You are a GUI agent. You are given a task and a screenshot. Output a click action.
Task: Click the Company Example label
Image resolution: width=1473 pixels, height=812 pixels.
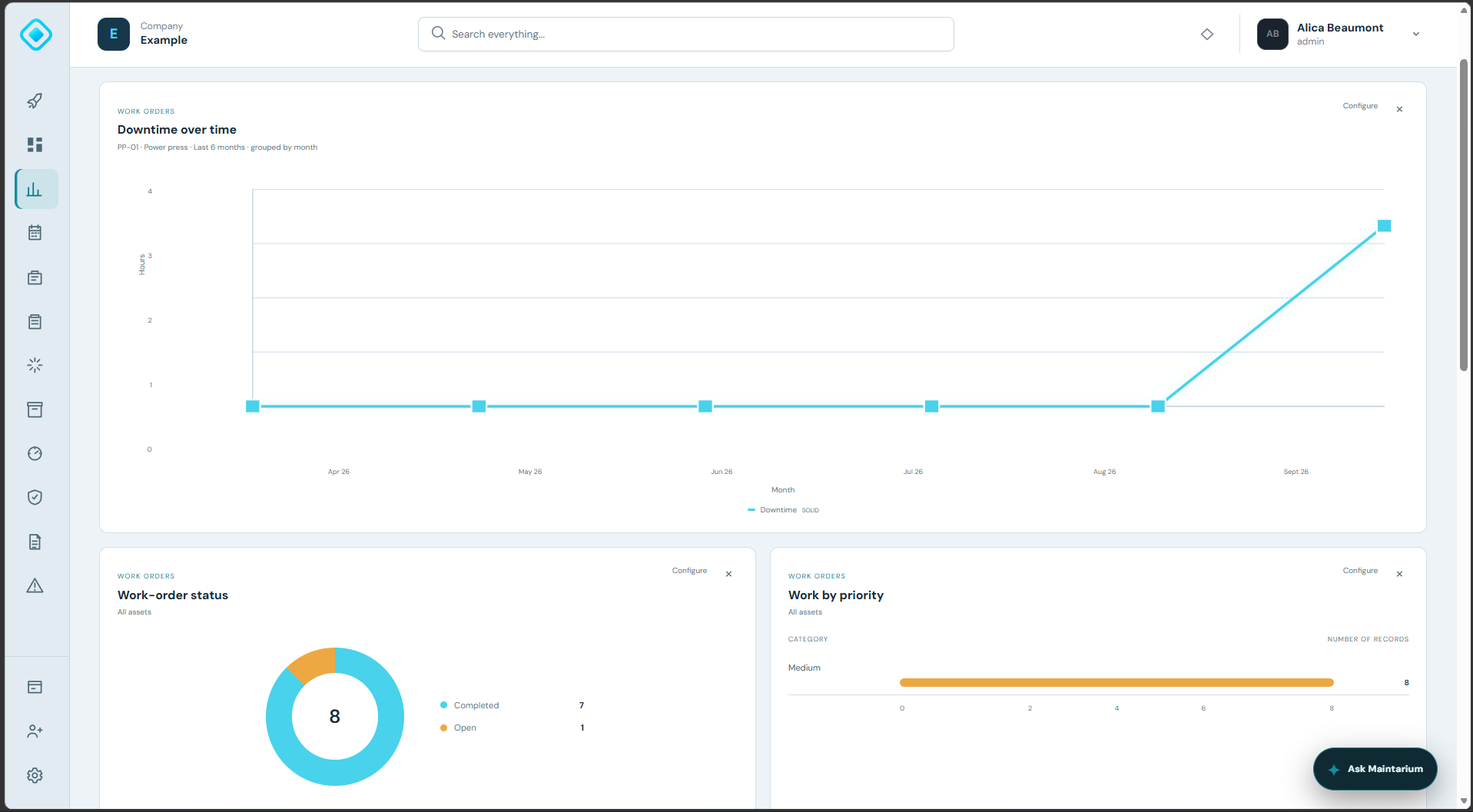pos(164,34)
